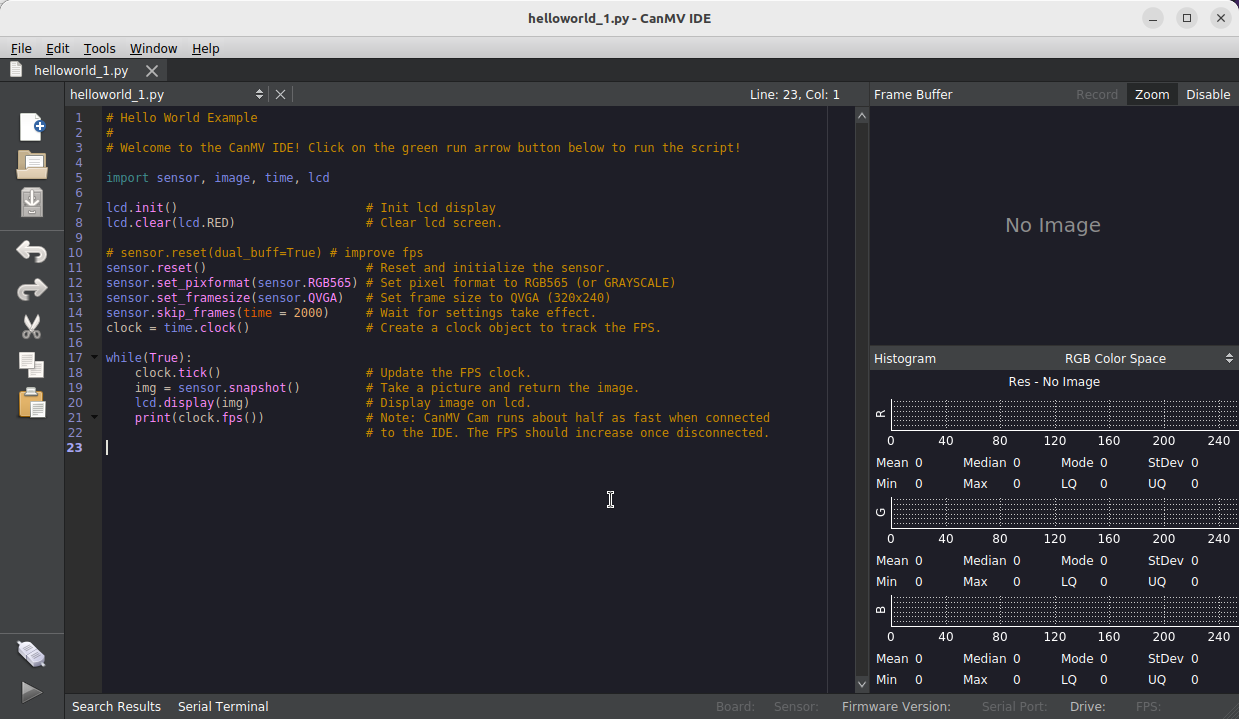Click the Histogram panel title
The width and height of the screenshot is (1239, 719).
pyautogui.click(x=905, y=358)
